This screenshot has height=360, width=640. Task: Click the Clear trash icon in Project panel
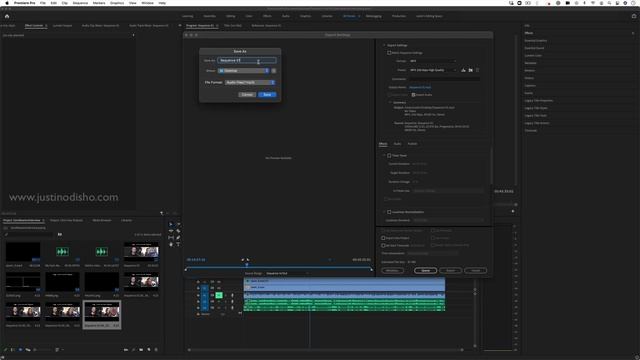[x=156, y=350]
